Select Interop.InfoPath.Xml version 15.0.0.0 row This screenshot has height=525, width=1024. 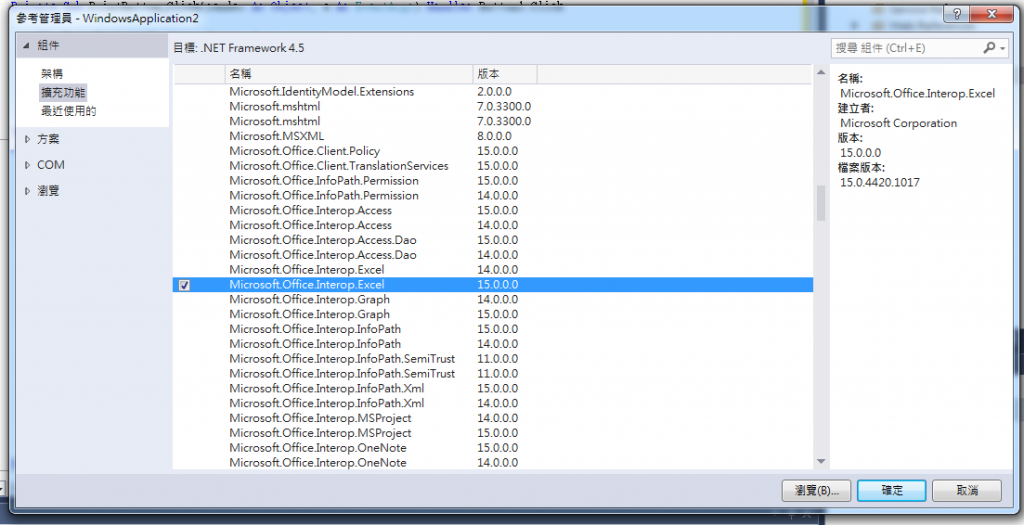492,388
